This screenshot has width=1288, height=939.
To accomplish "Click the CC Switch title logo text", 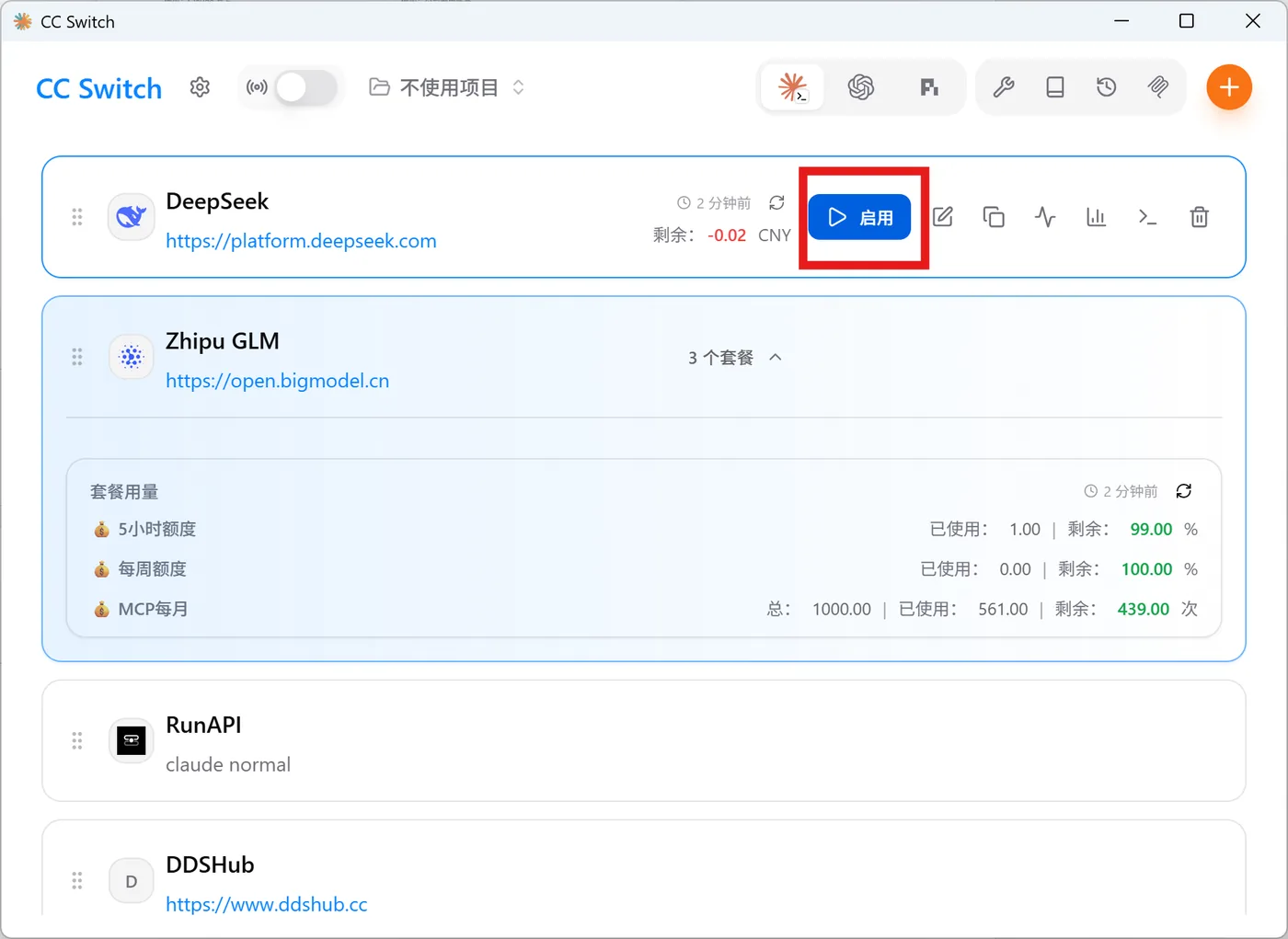I will (98, 88).
